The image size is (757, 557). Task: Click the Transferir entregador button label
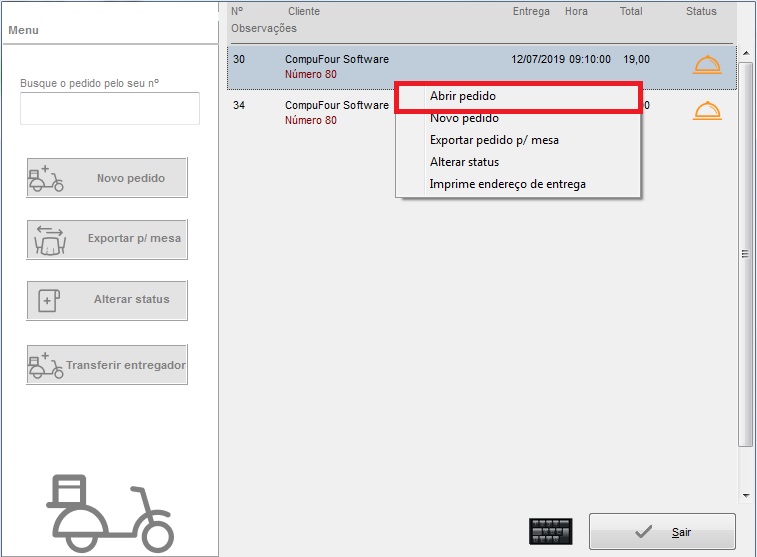click(126, 366)
